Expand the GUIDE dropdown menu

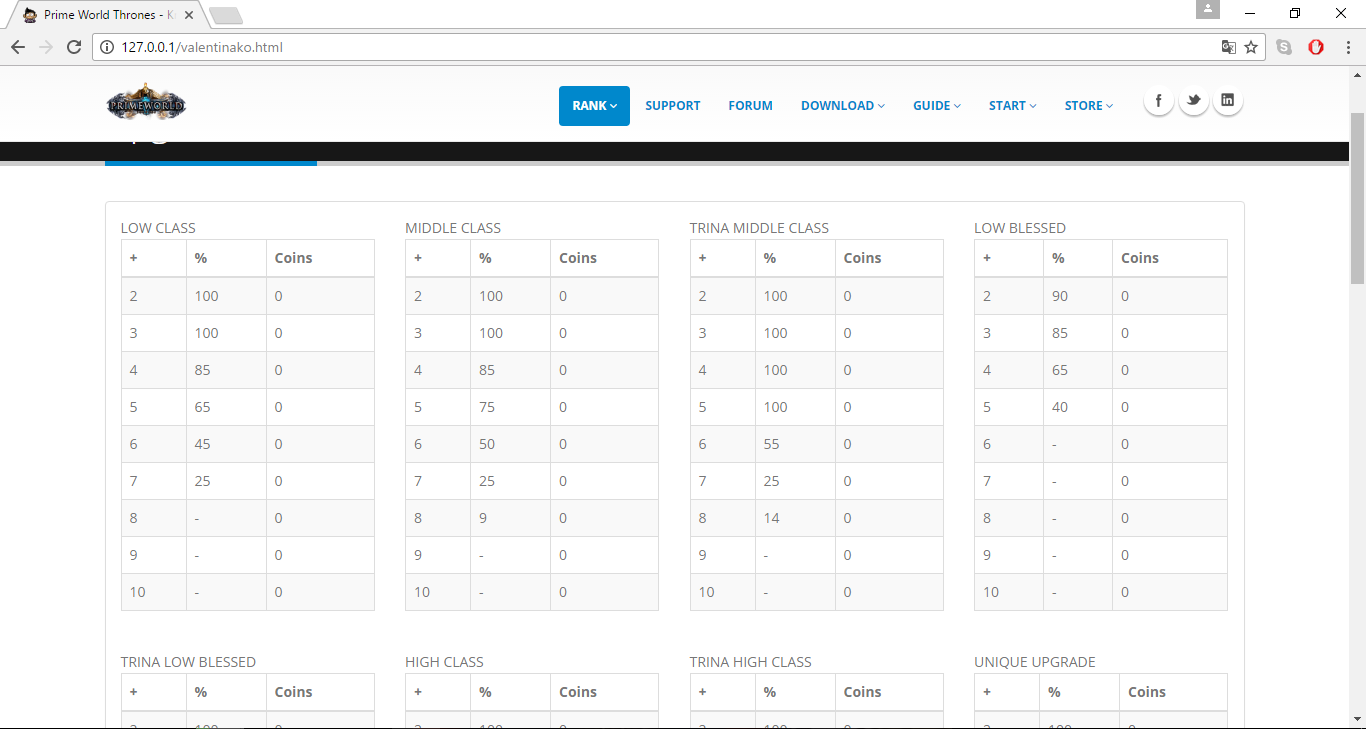coord(937,106)
